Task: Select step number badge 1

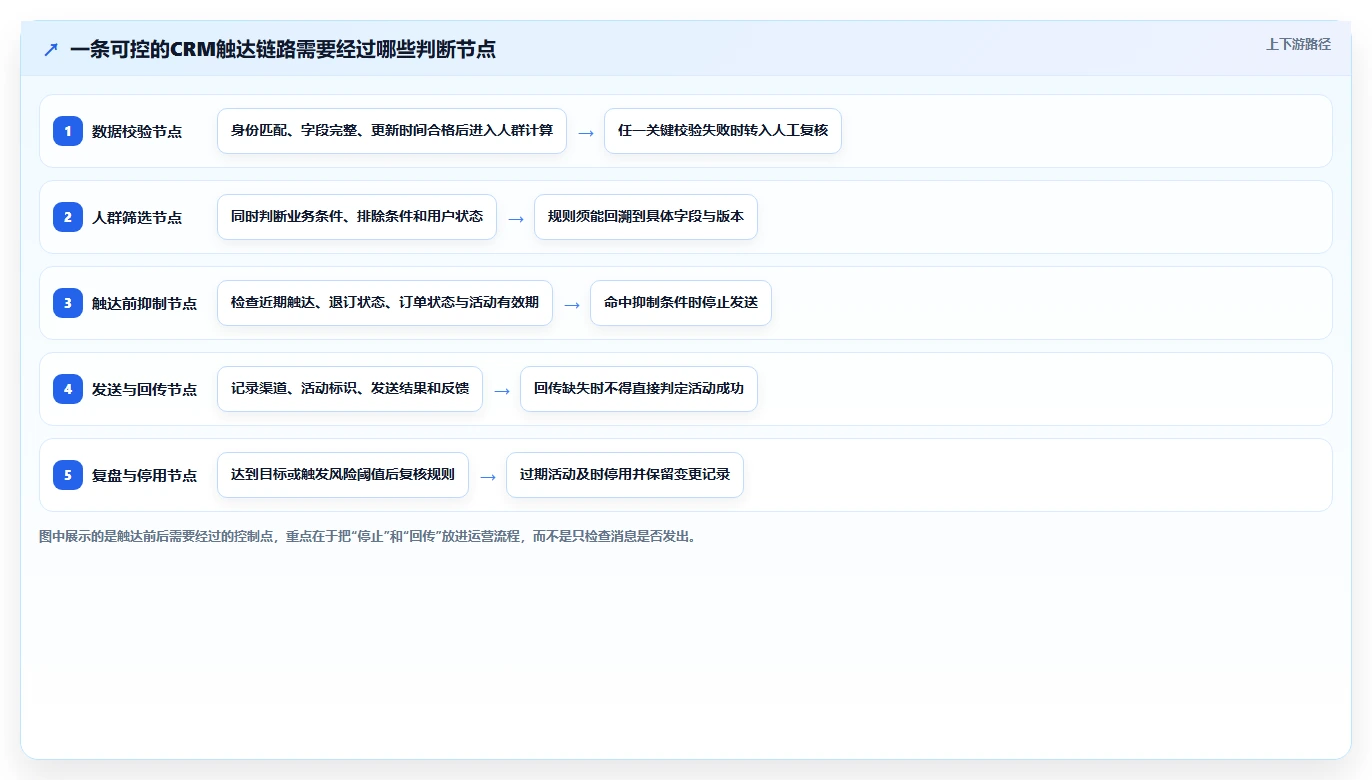Action: (x=68, y=130)
